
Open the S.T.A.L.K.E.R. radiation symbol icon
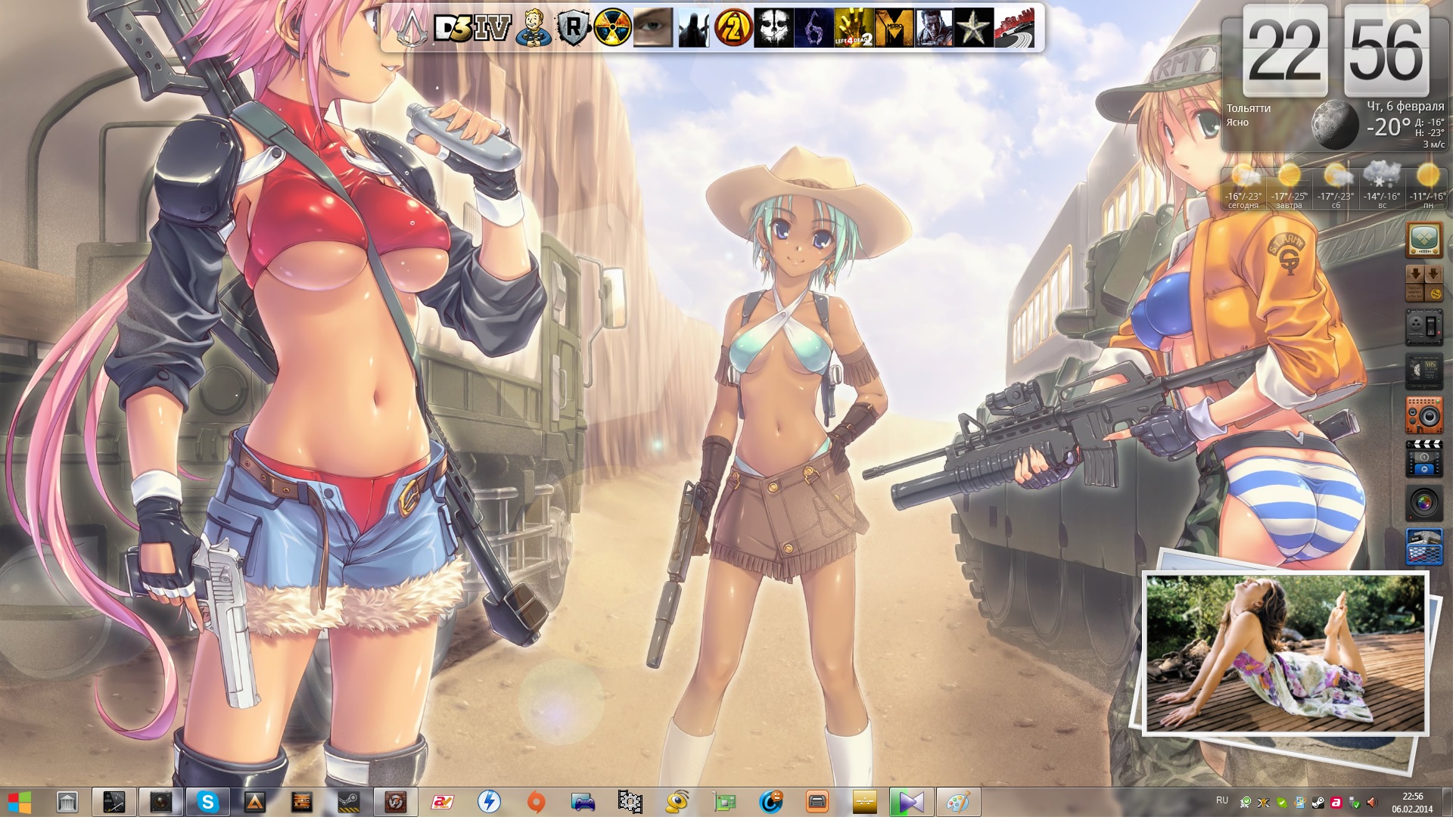(x=614, y=29)
